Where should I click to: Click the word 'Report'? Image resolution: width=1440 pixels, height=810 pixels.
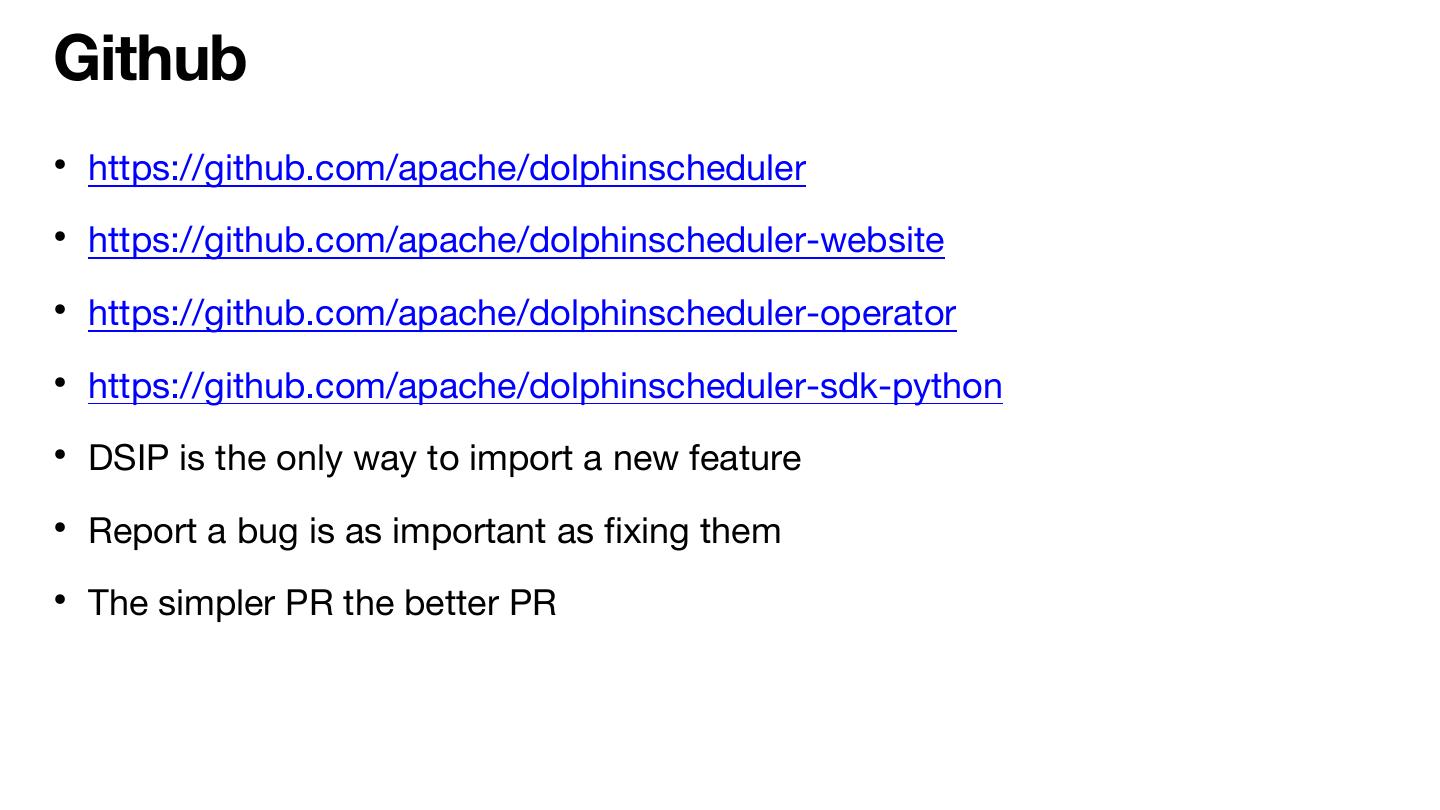[142, 531]
